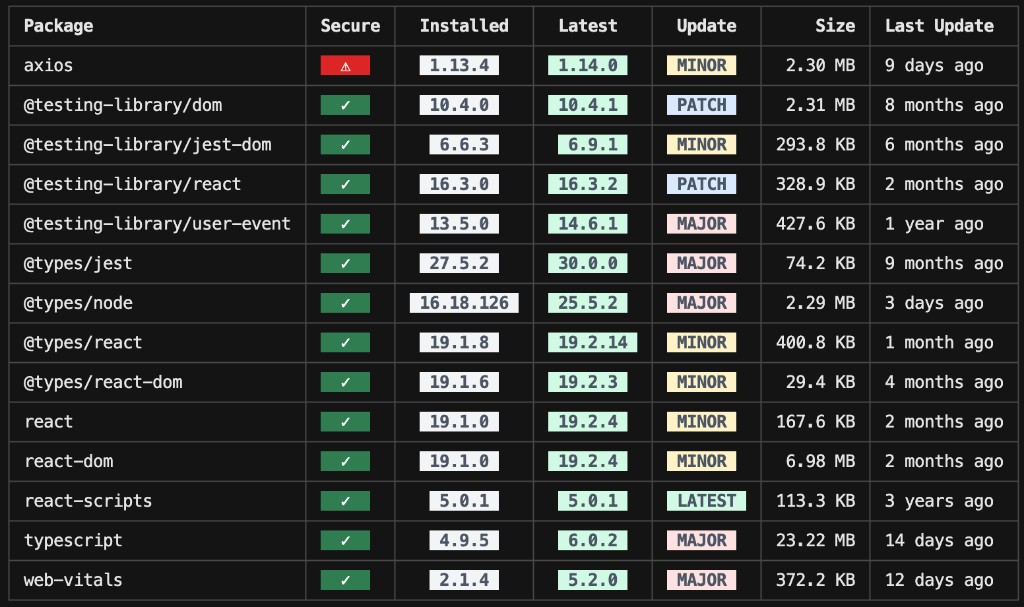Screen dimensions: 1024x607
Task: Click the green checkmark for @types/jest
Action: tap(345, 263)
